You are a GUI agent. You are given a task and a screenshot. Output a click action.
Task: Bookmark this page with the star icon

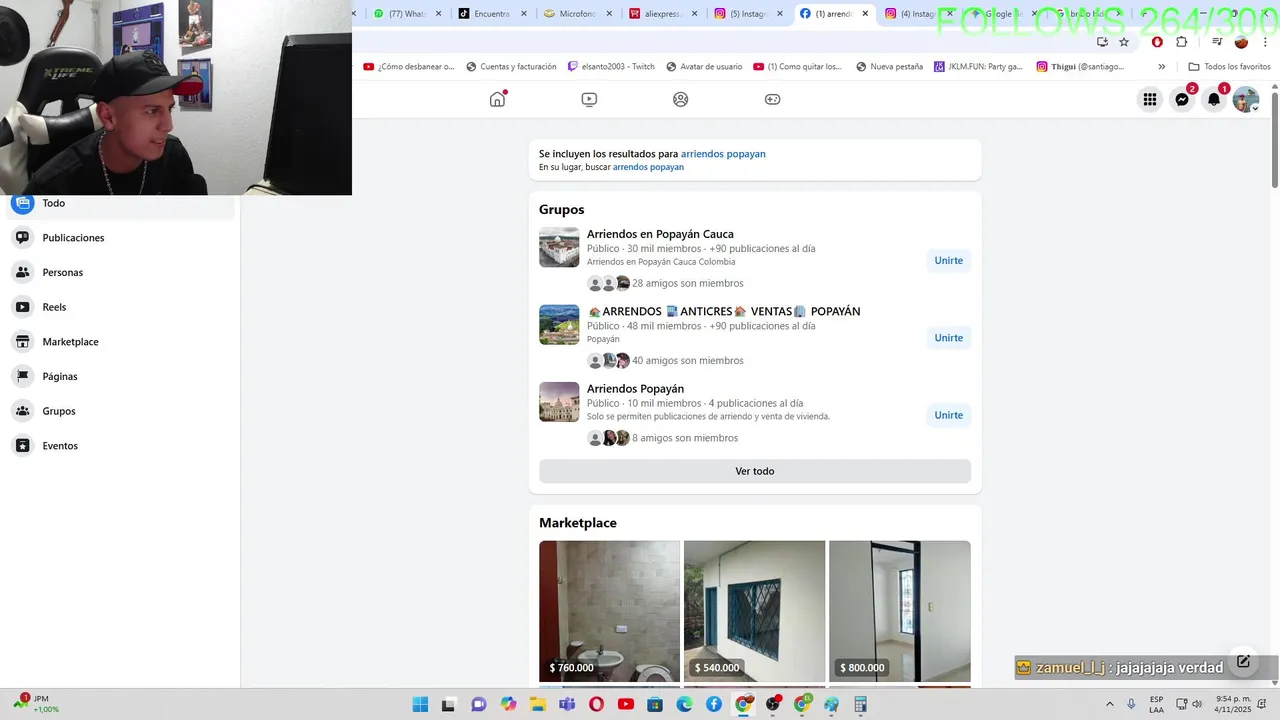(x=1124, y=42)
